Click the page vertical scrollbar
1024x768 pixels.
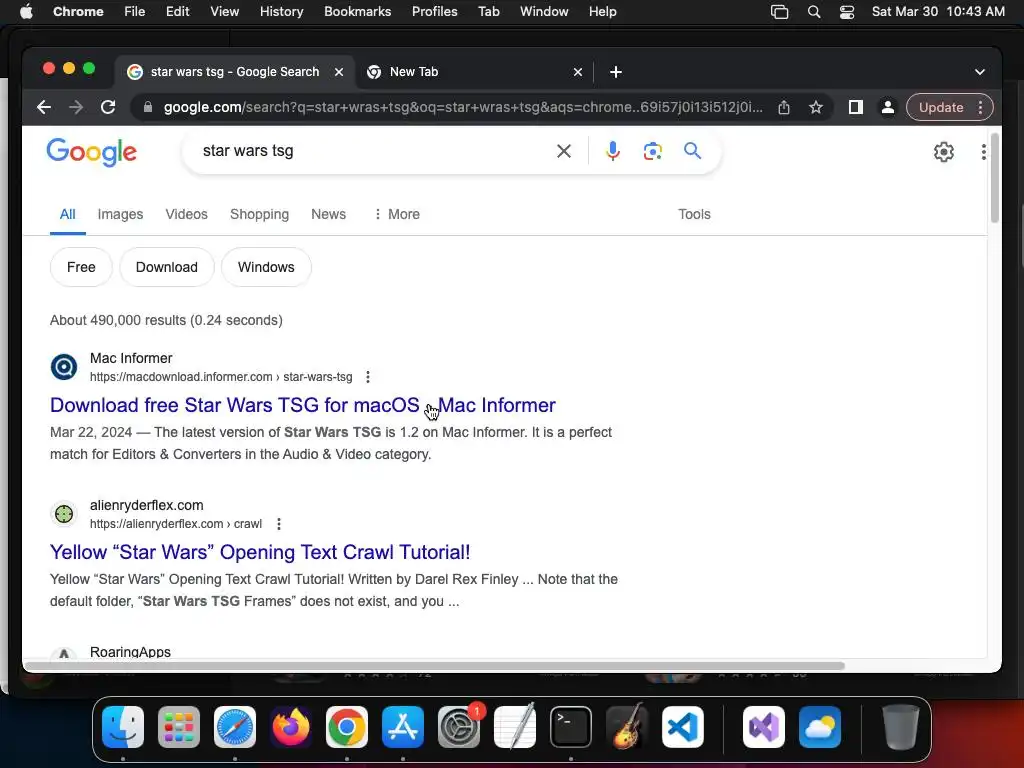pos(995,178)
